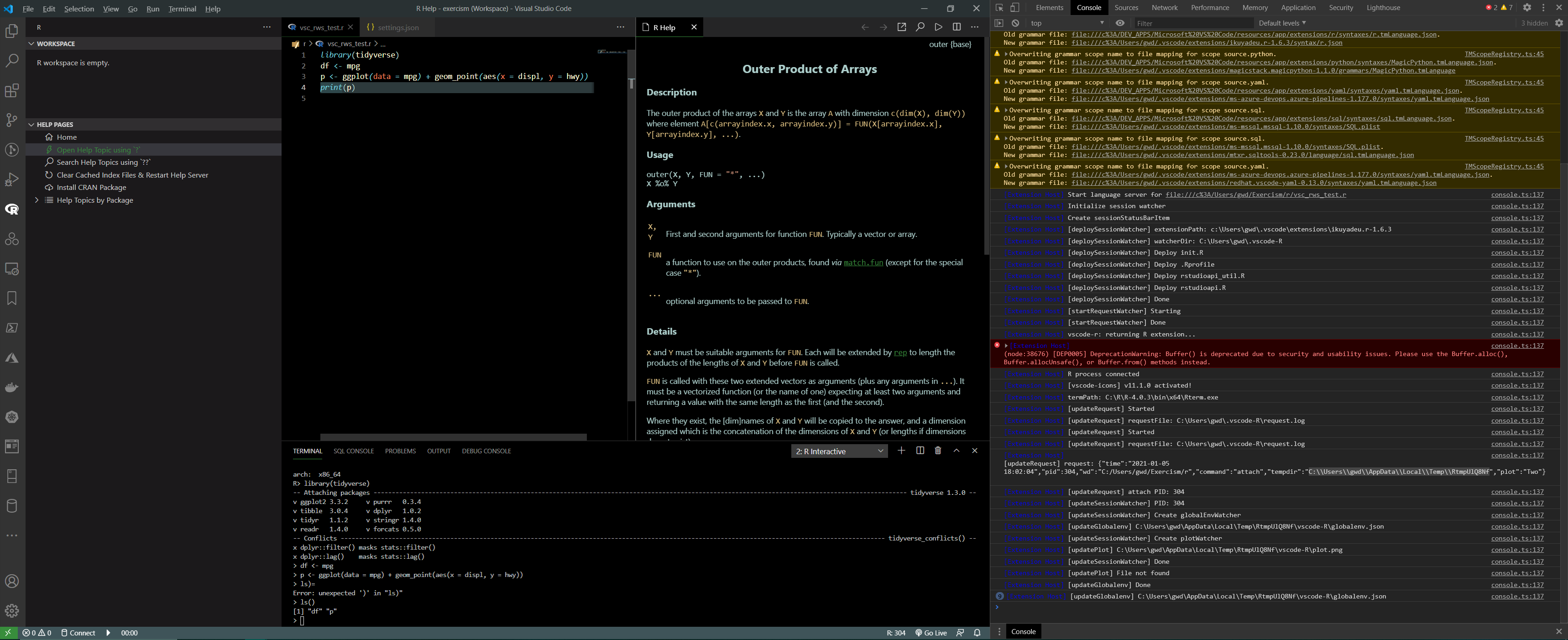
Task: Open Manage gear in activity bar
Action: [11, 611]
